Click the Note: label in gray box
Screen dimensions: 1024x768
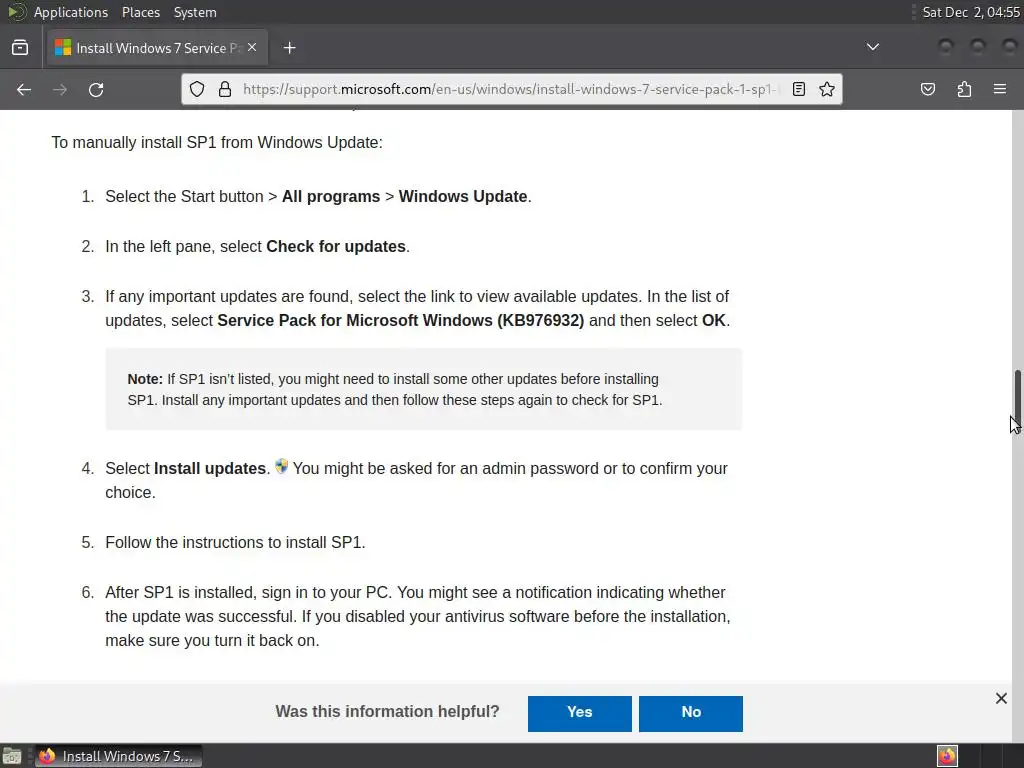pos(145,379)
